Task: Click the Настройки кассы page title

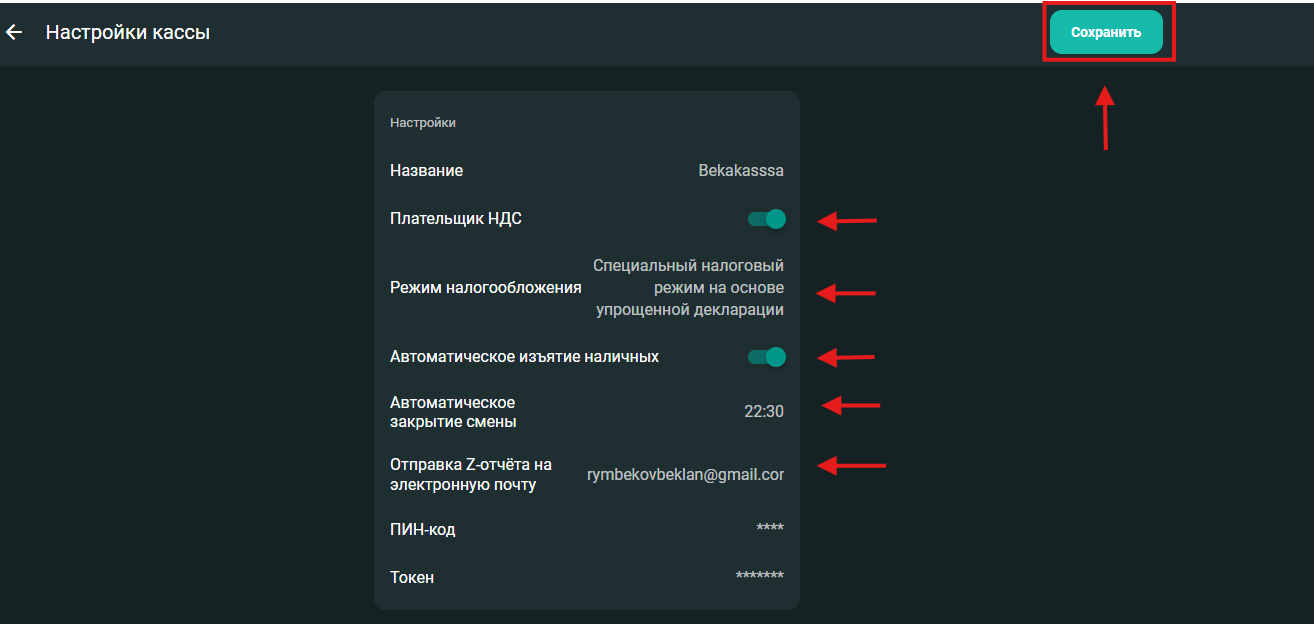Action: (128, 33)
